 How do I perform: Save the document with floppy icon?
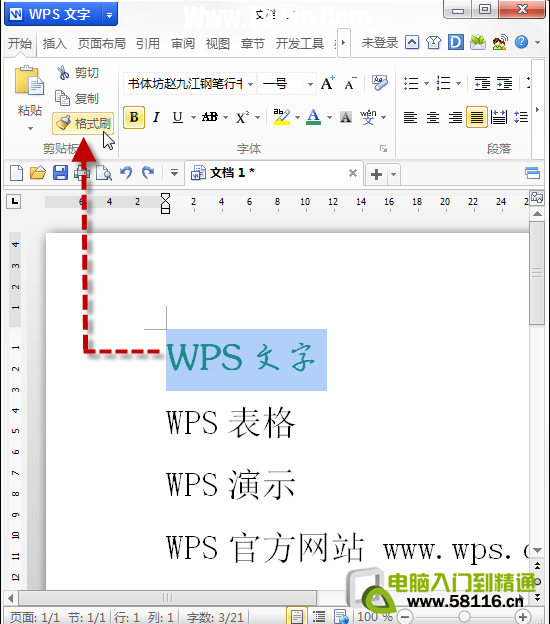tap(60, 173)
